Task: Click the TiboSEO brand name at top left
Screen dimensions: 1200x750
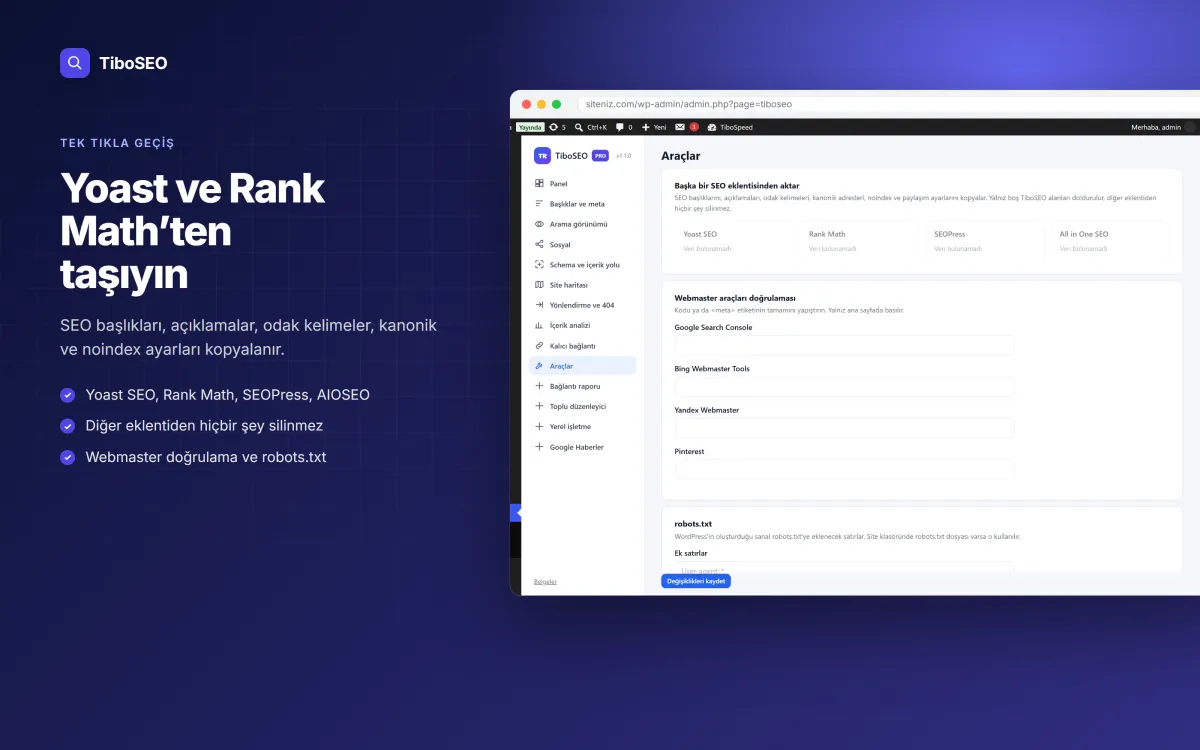Action: coord(134,63)
